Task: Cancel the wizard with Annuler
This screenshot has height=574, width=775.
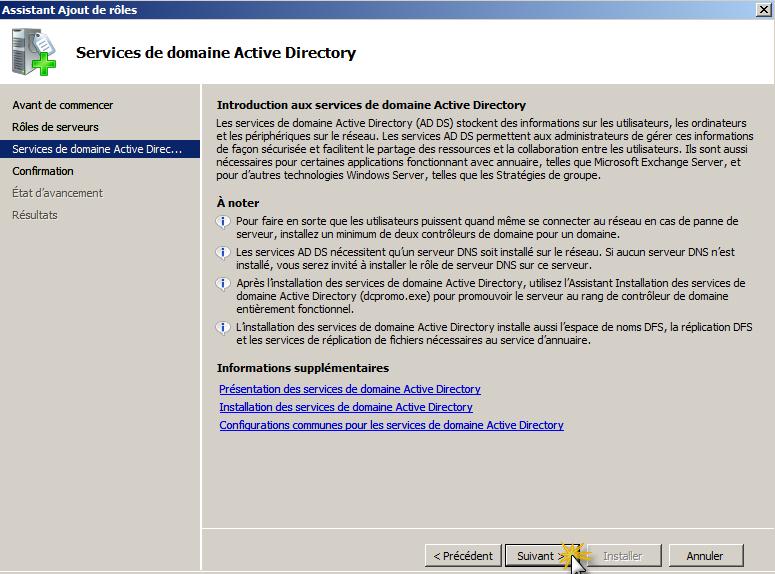Action: (705, 556)
